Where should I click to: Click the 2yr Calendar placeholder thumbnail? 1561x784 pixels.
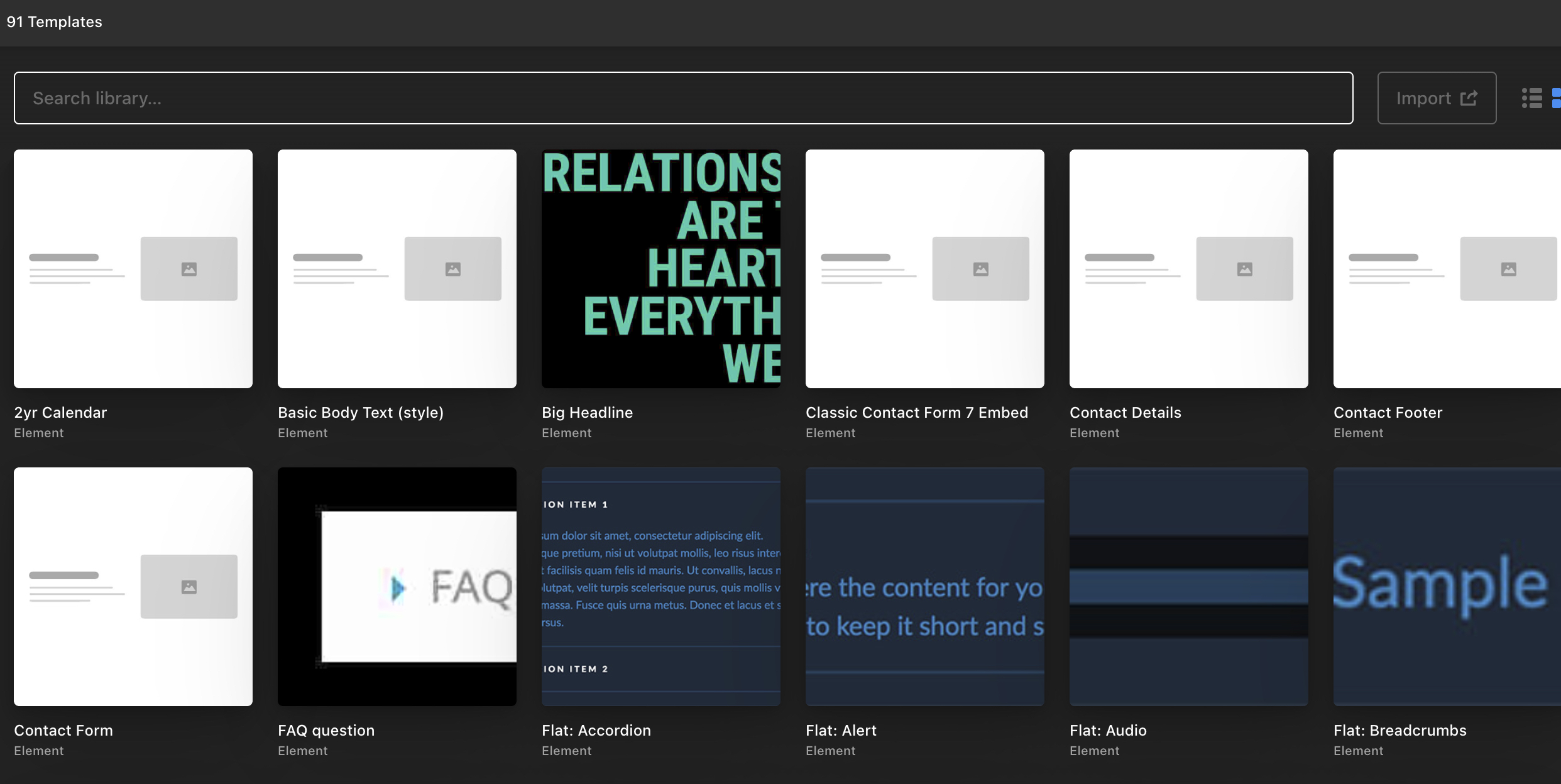click(x=133, y=268)
